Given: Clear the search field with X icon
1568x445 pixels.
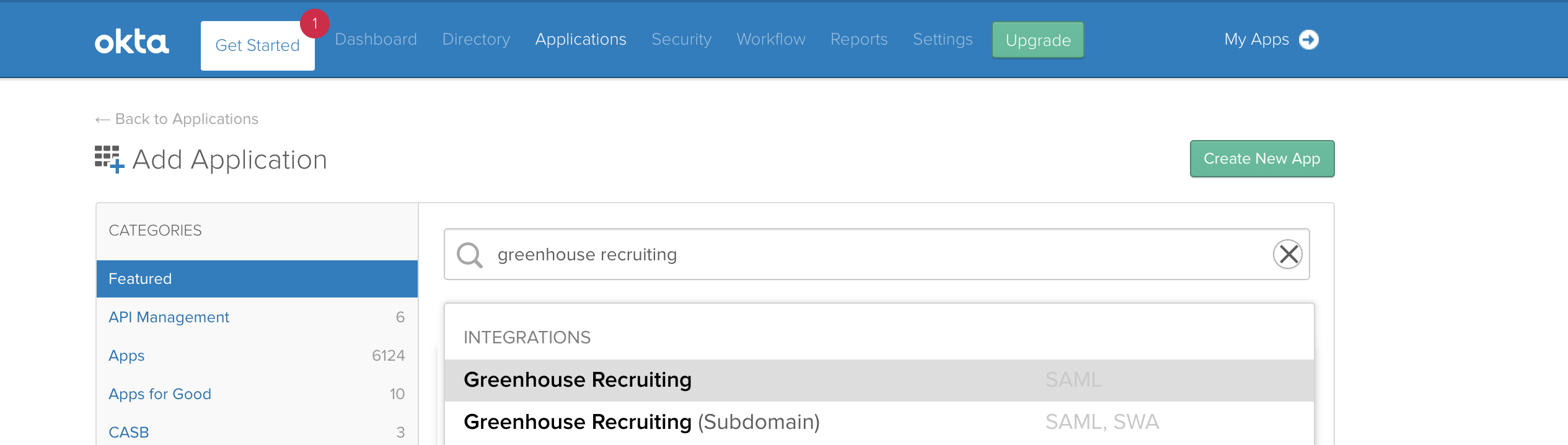Looking at the screenshot, I should [1288, 254].
